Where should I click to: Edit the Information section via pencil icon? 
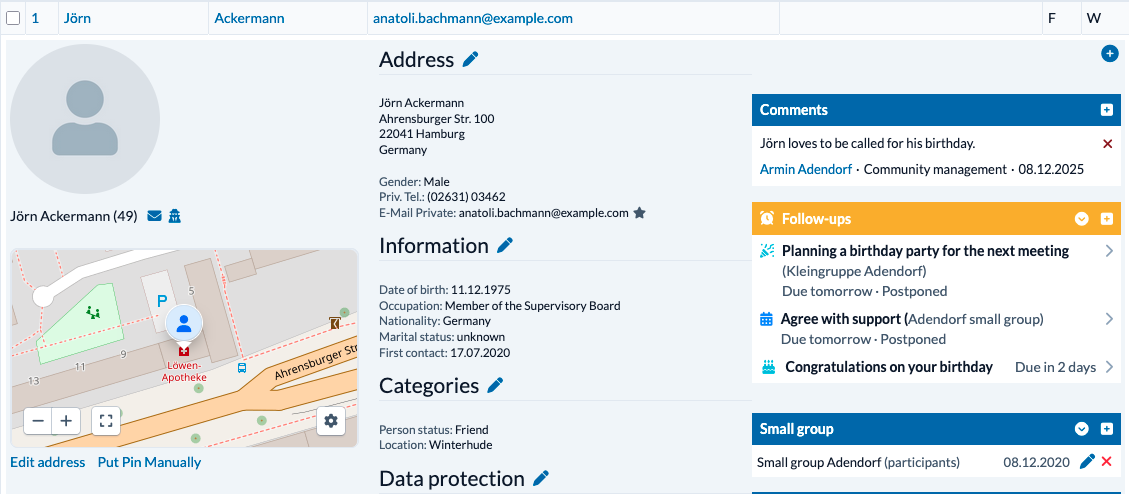pyautogui.click(x=505, y=246)
